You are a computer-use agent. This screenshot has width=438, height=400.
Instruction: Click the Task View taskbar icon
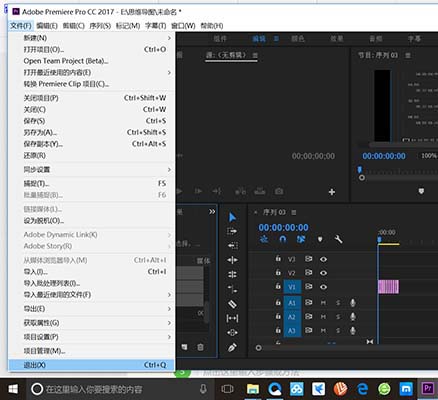point(228,389)
